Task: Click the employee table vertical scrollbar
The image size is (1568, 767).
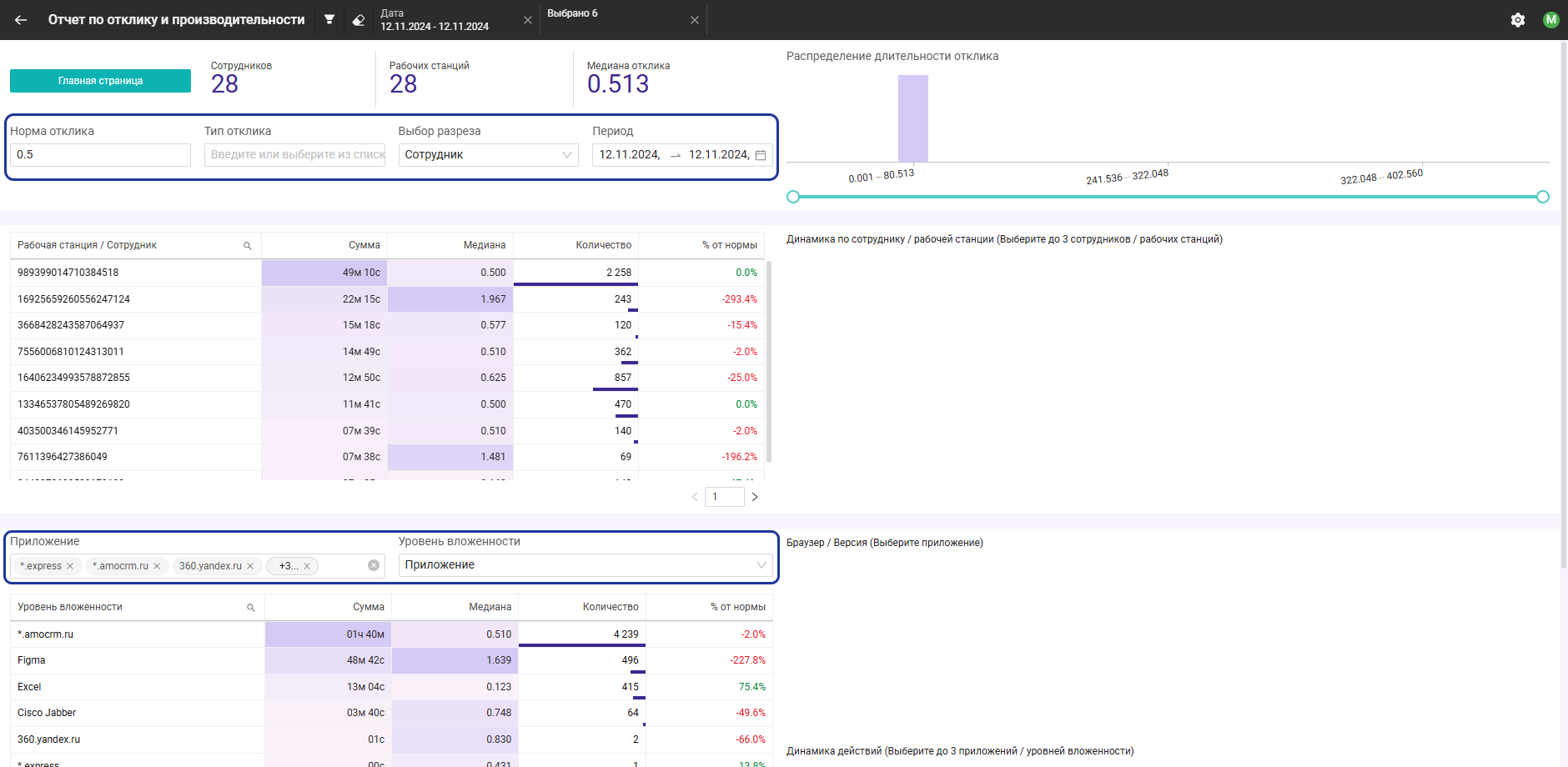Action: point(769,362)
